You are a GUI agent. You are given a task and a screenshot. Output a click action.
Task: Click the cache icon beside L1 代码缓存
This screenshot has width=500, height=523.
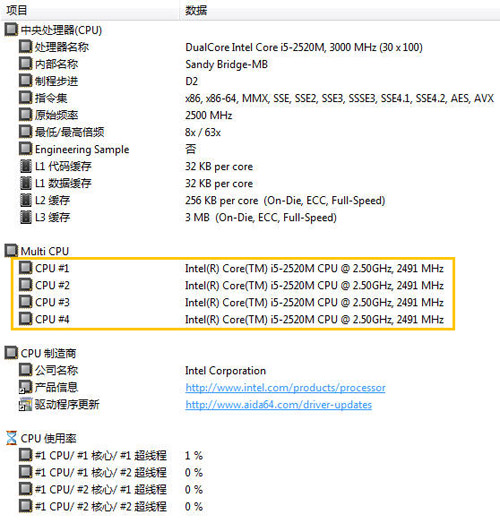point(25,166)
